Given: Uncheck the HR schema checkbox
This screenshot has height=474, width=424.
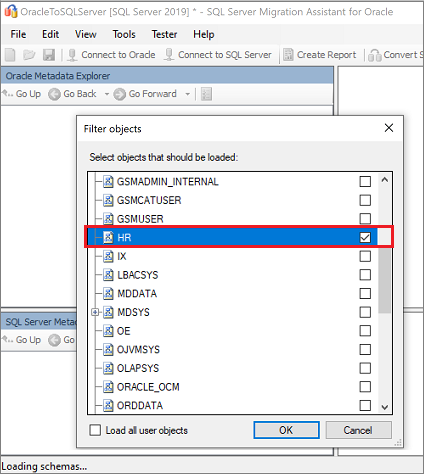Looking at the screenshot, I should pos(365,238).
